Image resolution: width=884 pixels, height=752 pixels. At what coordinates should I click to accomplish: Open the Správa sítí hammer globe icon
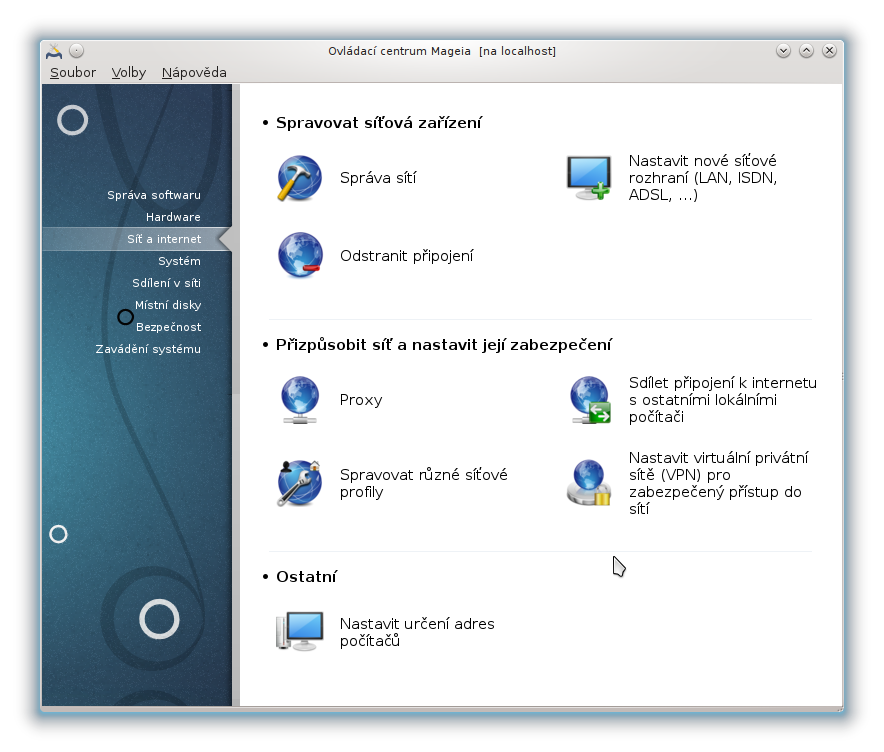[299, 178]
